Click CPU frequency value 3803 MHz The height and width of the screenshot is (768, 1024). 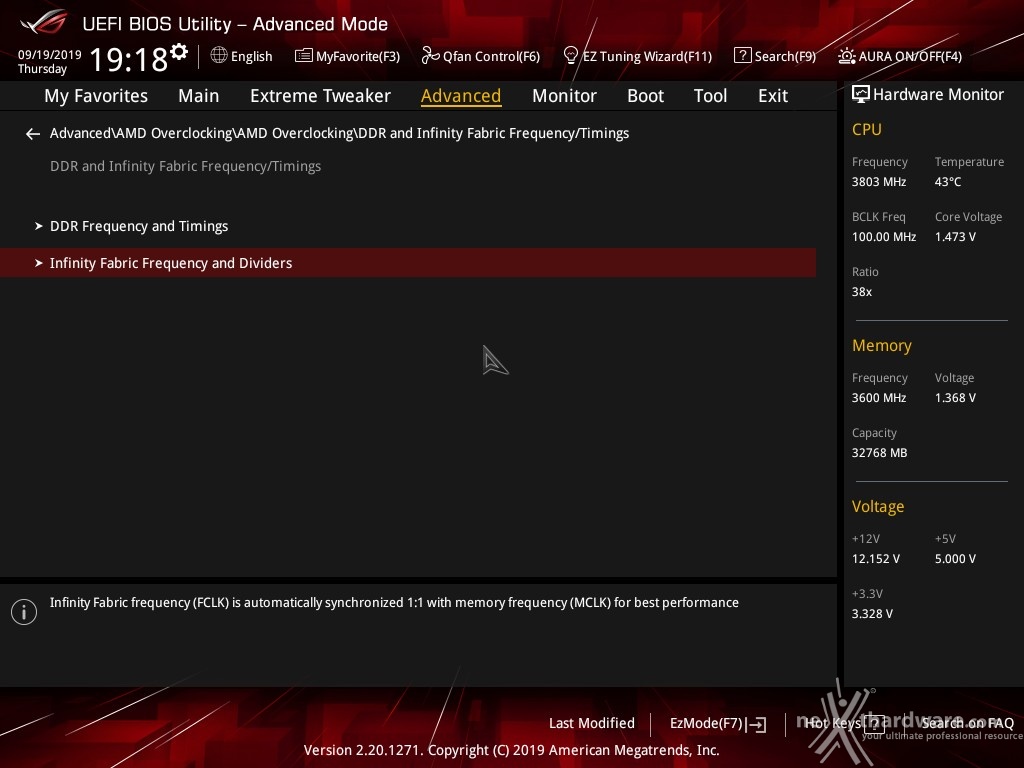point(879,182)
